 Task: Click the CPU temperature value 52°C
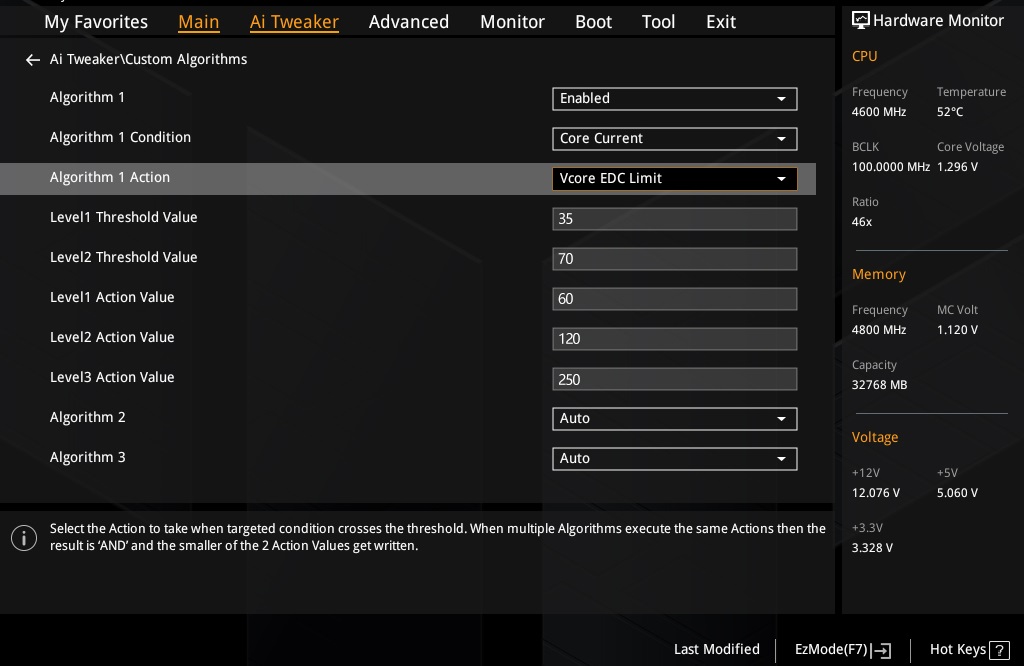pos(950,112)
